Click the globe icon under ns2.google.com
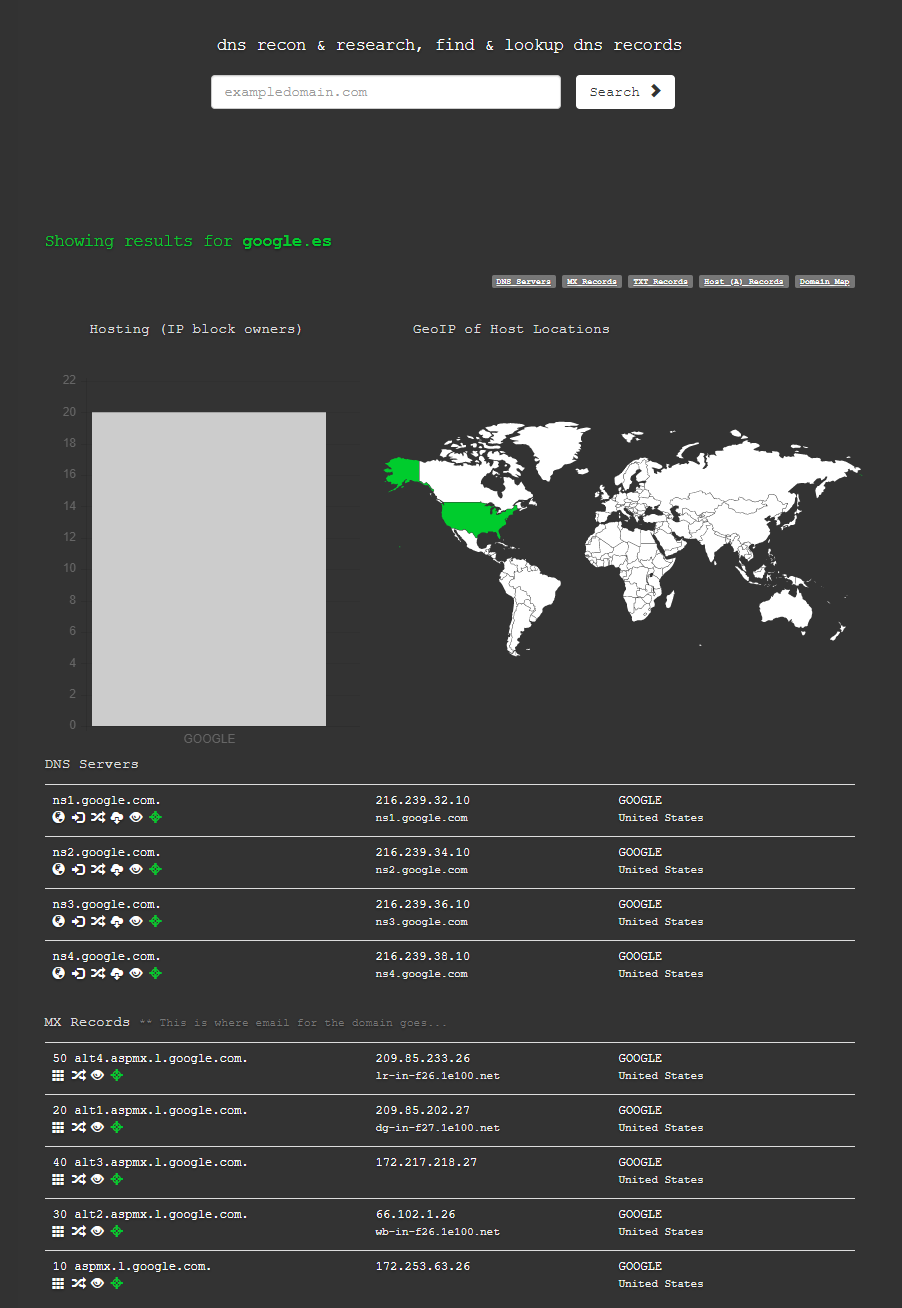 [x=59, y=869]
